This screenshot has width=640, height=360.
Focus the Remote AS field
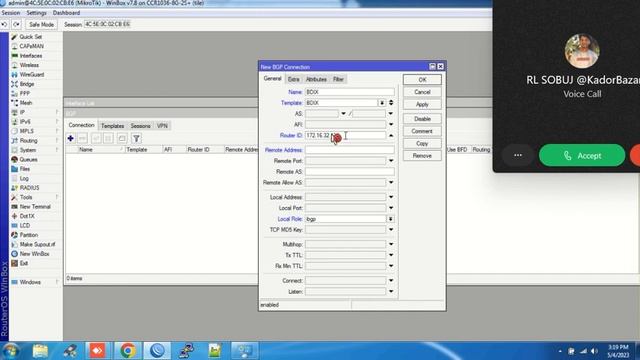350,172
